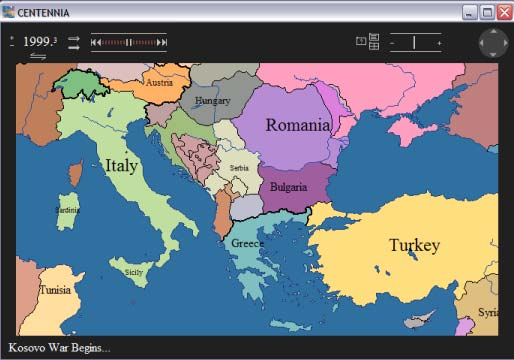The height and width of the screenshot is (360, 514).
Task: Click the orange Albania region on the map
Action: click(x=223, y=213)
